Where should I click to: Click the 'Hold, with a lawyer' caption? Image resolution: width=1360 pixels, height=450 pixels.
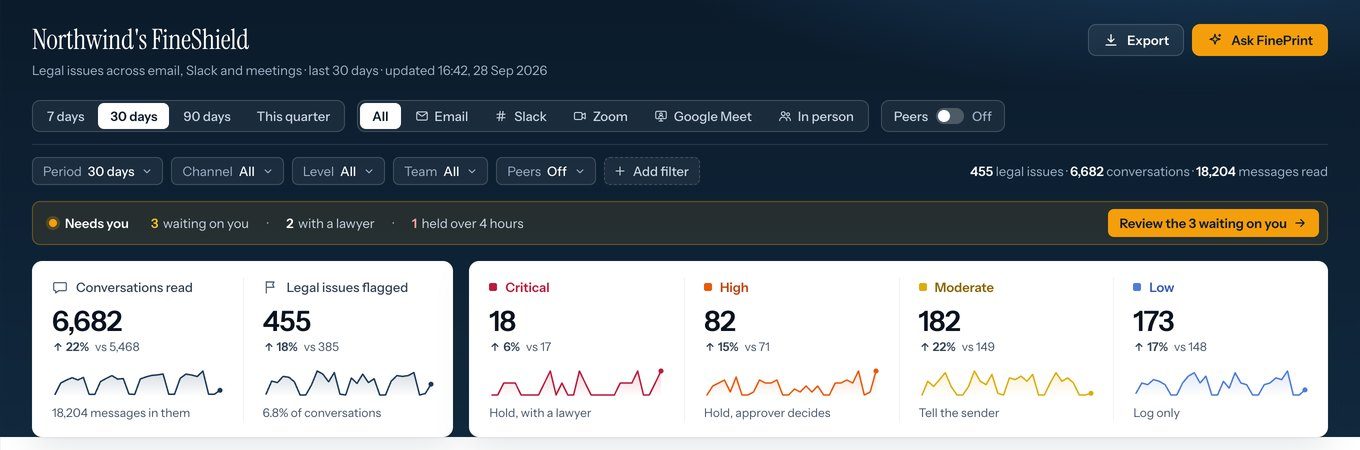[x=540, y=413]
